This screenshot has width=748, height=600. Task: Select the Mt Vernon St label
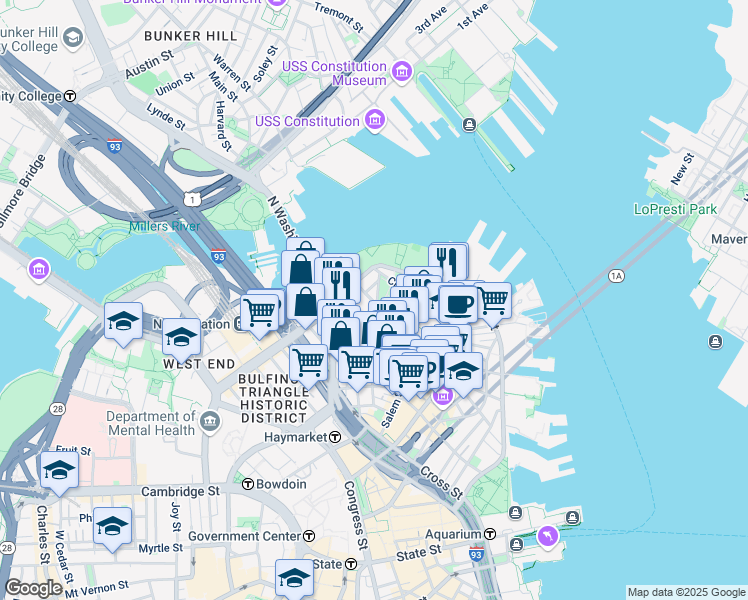(97, 590)
